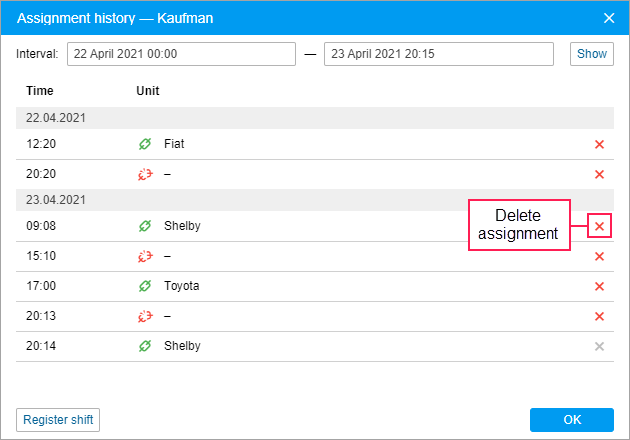Click the red unlink icon at 15:10
Viewport: 630px width, 440px height.
[x=144, y=256]
